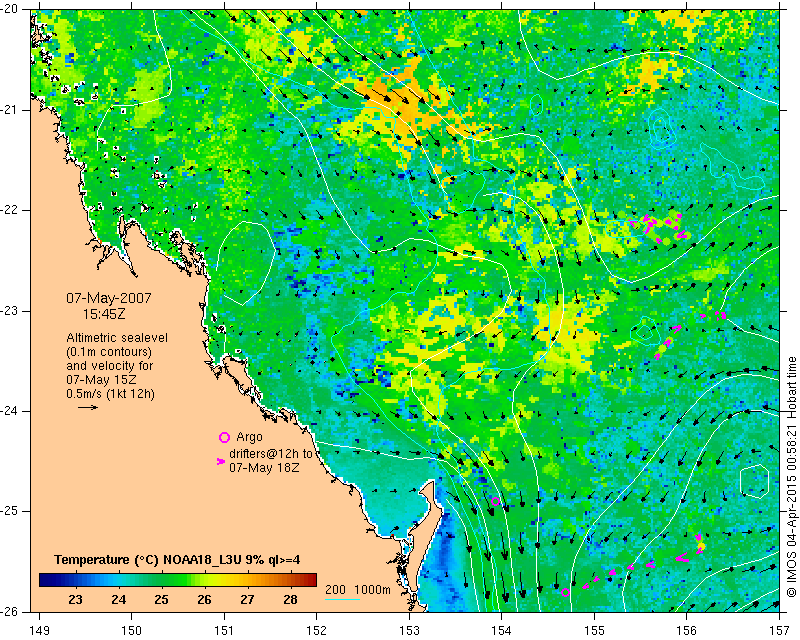The width and height of the screenshot is (800, 640).
Task: Click the longitude axis label '153'
Action: 409,631
